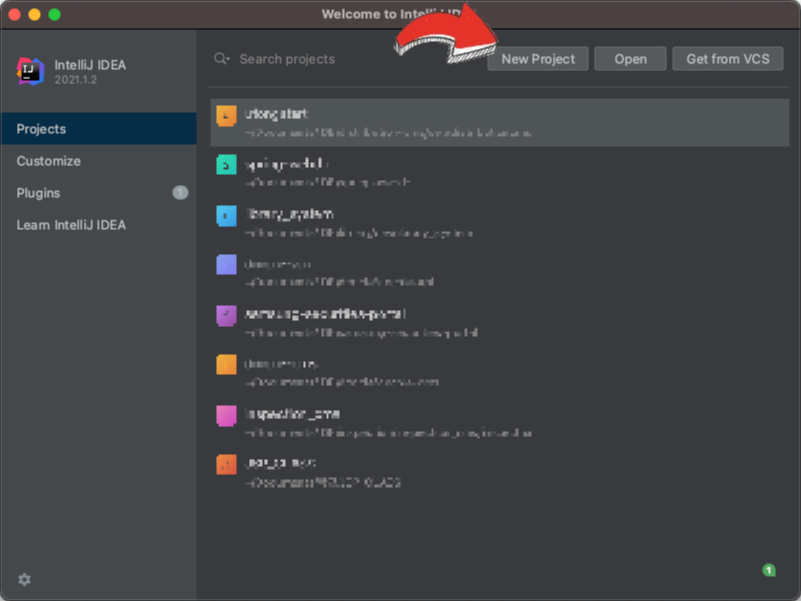Viewport: 801px width, 601px height.
Task: Minimize window using the yellow button
Action: (34, 14)
